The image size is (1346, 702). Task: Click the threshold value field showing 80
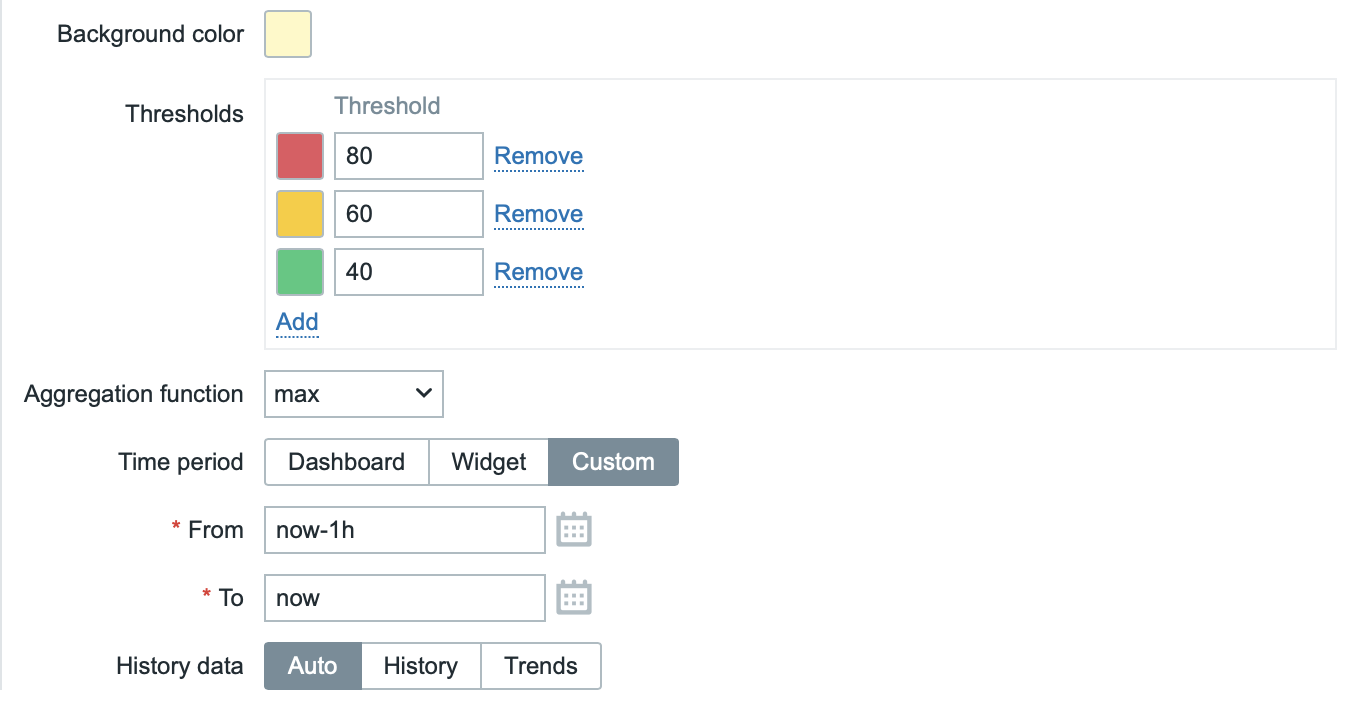[x=408, y=156]
